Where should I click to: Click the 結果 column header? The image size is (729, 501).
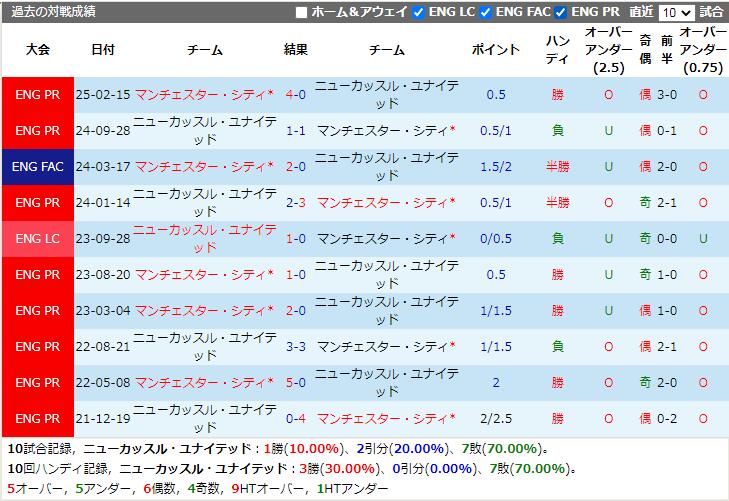(295, 50)
